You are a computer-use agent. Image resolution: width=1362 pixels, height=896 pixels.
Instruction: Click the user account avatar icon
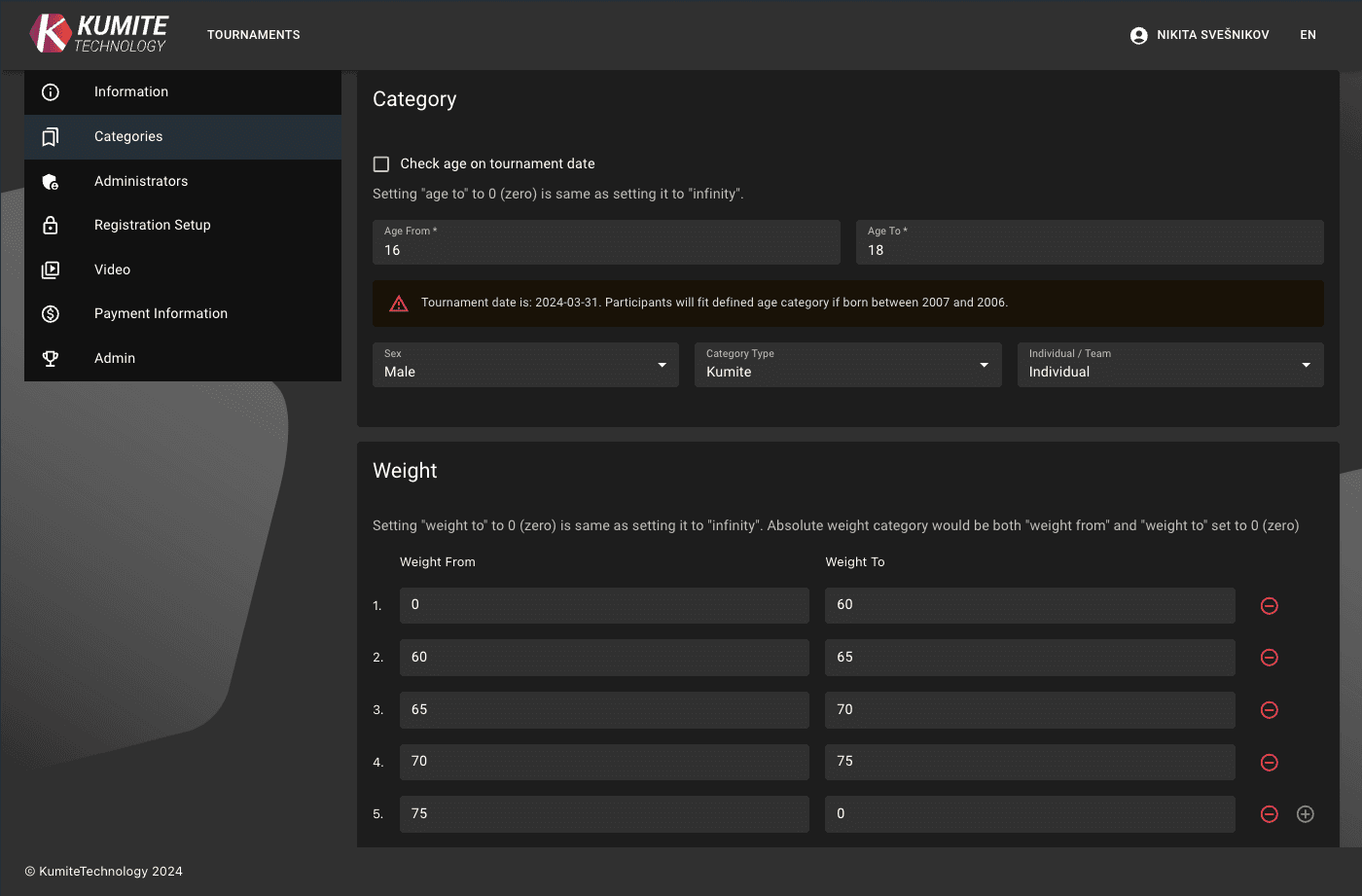click(x=1137, y=34)
